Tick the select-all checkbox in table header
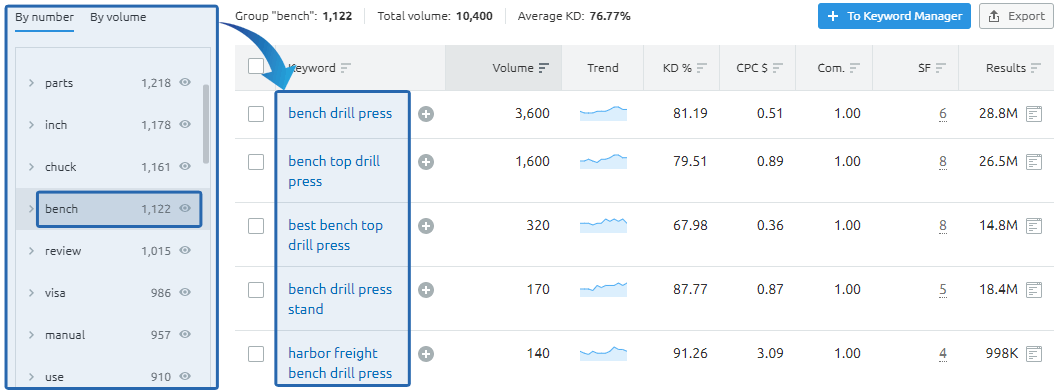 [x=256, y=66]
